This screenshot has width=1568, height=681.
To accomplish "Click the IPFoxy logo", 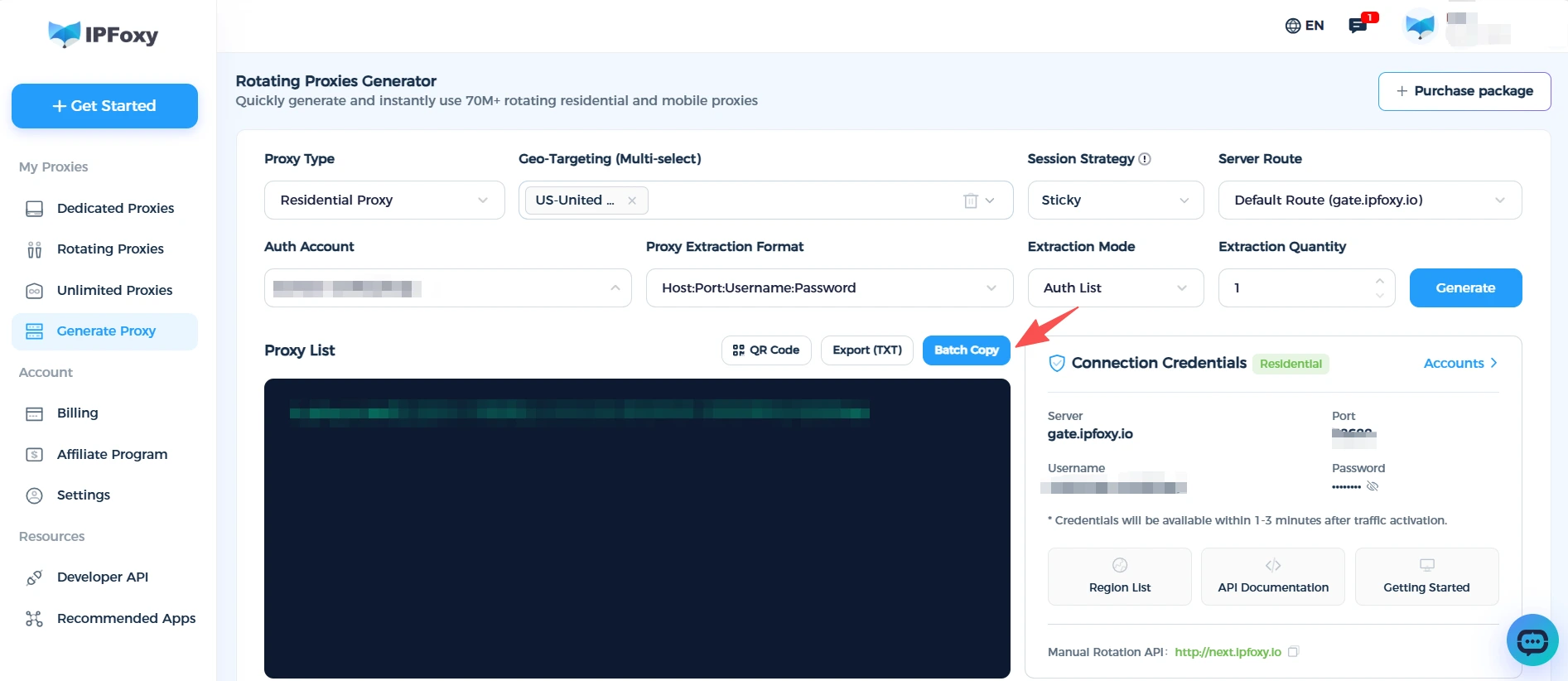I will tap(104, 34).
